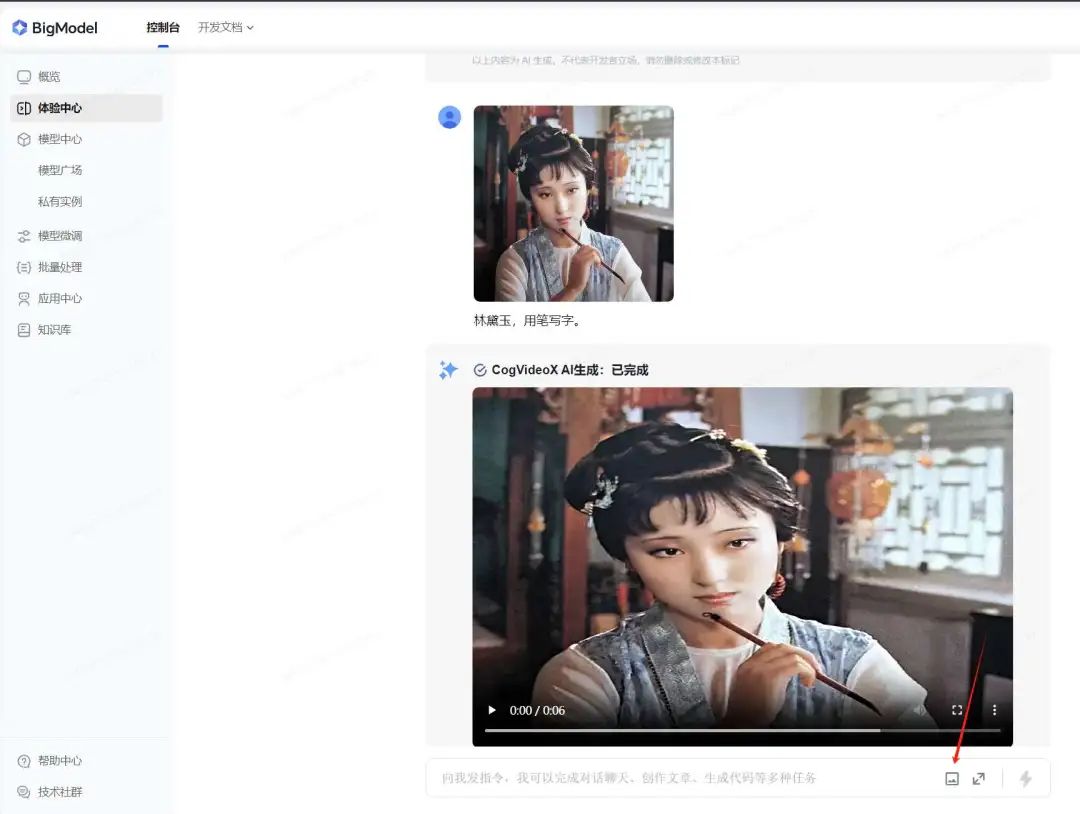Click the AI-generated content disclaimer text

[x=605, y=61]
